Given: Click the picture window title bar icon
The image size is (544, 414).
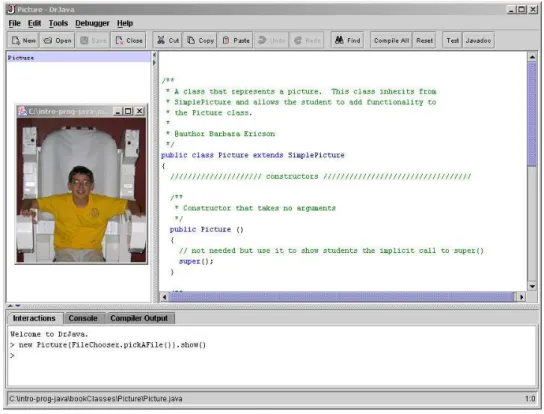Looking at the screenshot, I should [x=23, y=111].
